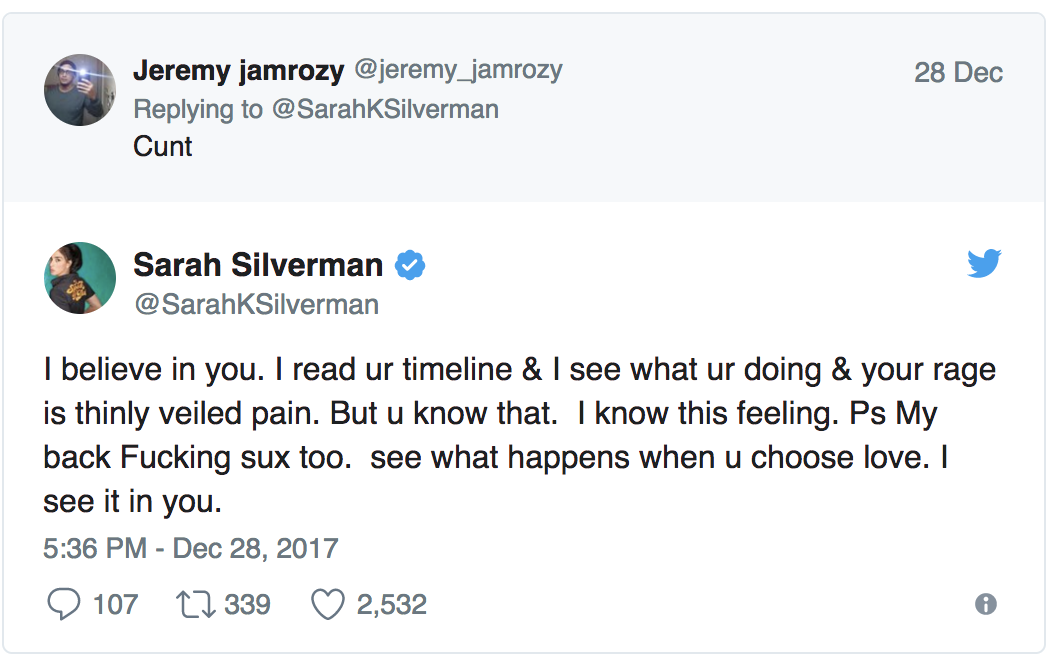Image resolution: width=1050 pixels, height=656 pixels.
Task: Open @SarahKSilverman handle below her name
Action: coord(256,304)
